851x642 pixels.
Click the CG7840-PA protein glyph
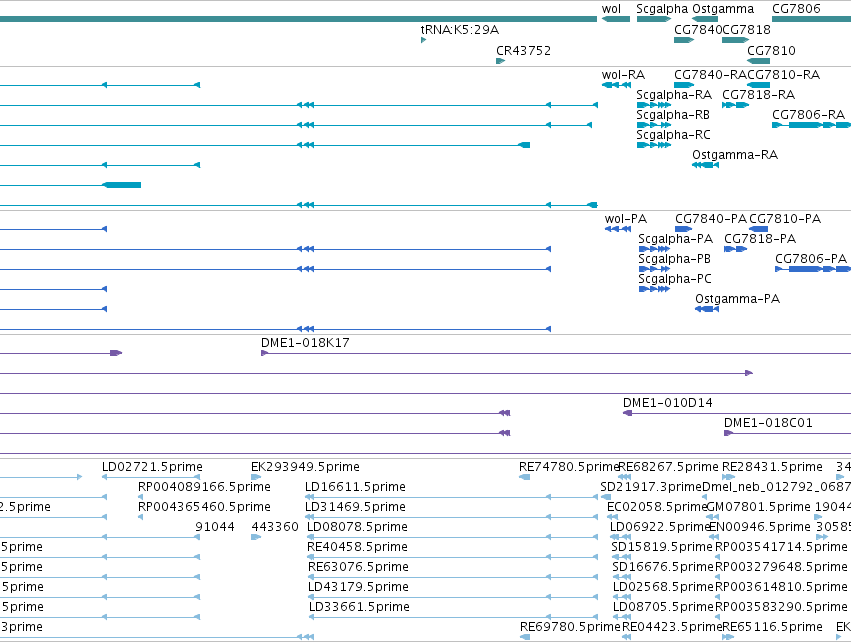coord(683,229)
